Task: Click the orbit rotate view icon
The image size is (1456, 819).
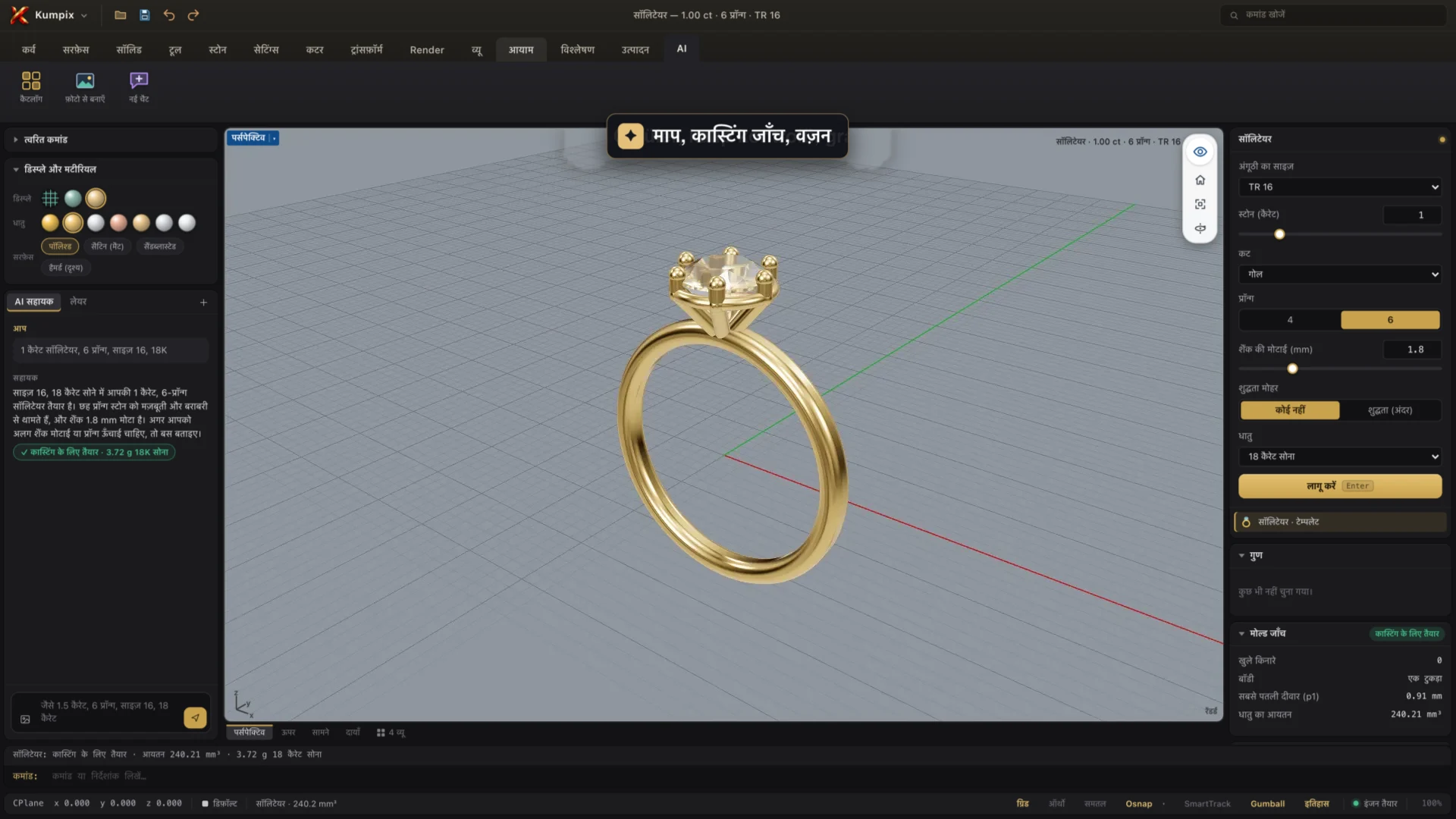Action: tap(1200, 228)
